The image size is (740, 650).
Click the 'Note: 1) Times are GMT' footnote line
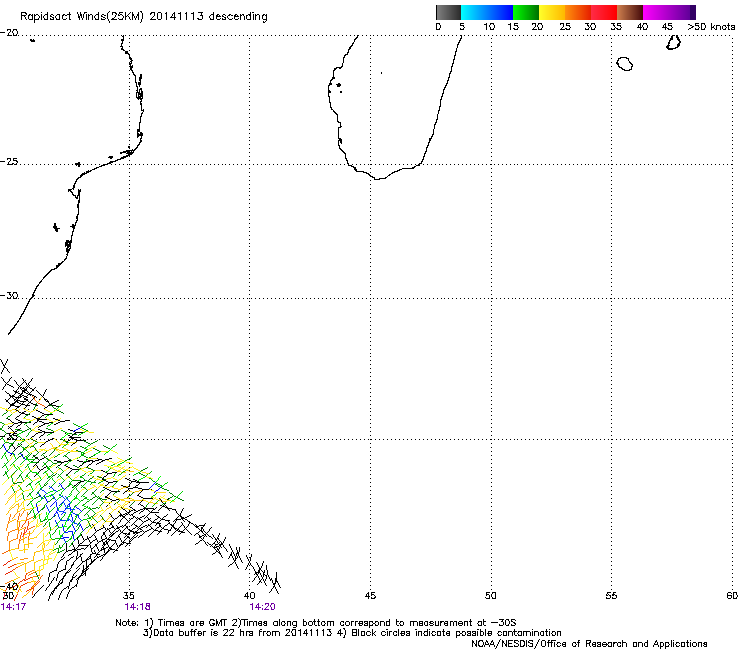pos(316,623)
